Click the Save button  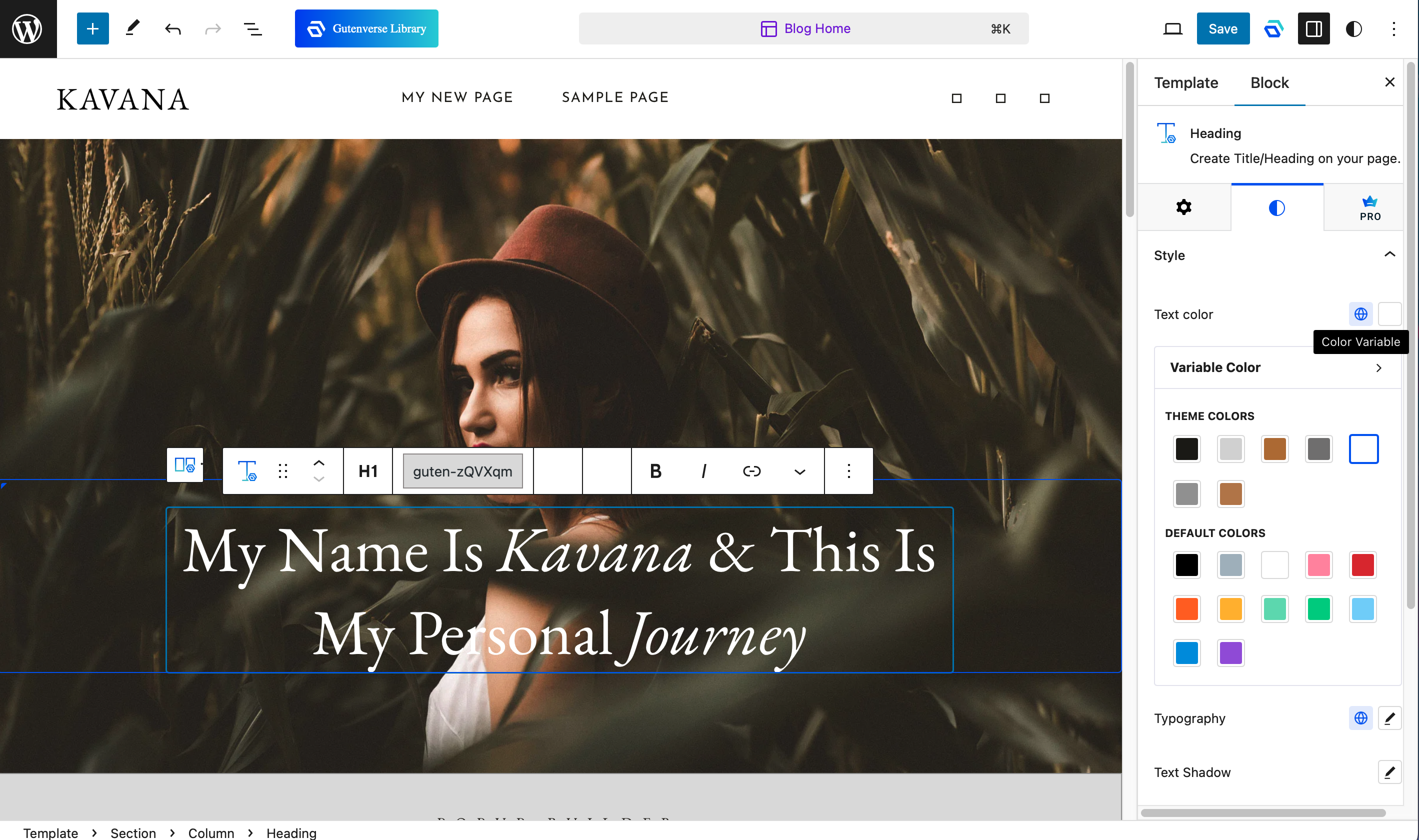pyautogui.click(x=1222, y=29)
